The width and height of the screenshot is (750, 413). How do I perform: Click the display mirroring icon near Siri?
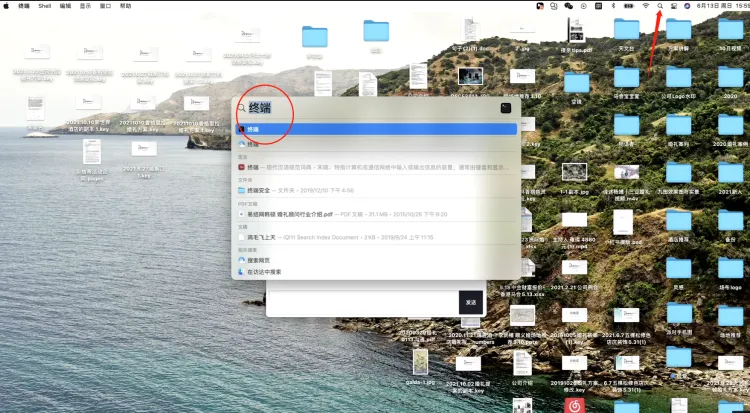(x=674, y=6)
